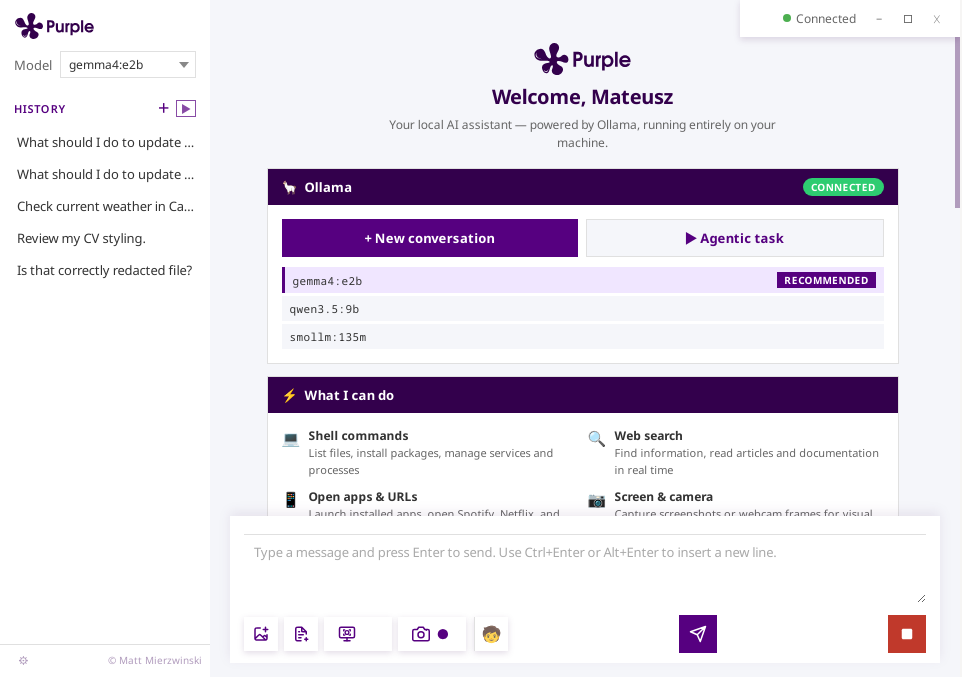This screenshot has width=962, height=677.
Task: Click + New conversation button
Action: click(429, 238)
